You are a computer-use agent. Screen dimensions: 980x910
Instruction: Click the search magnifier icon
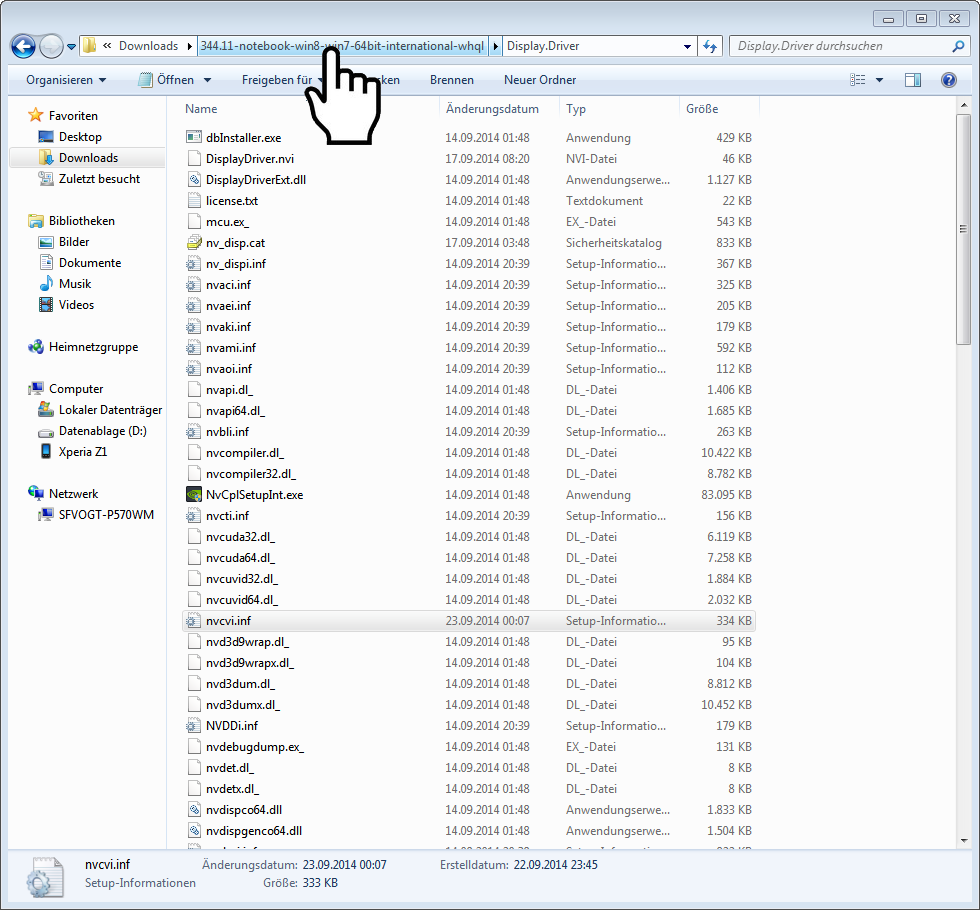click(x=958, y=46)
